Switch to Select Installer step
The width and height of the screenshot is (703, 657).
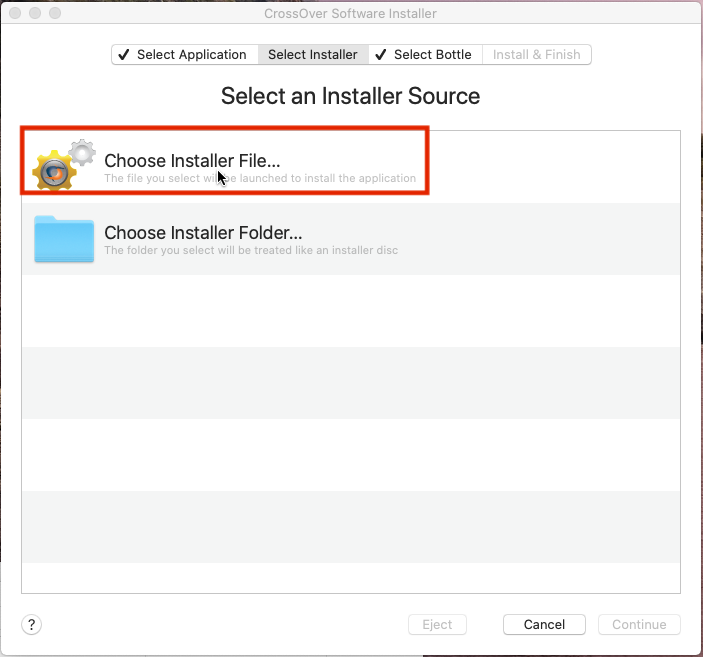pyautogui.click(x=313, y=55)
